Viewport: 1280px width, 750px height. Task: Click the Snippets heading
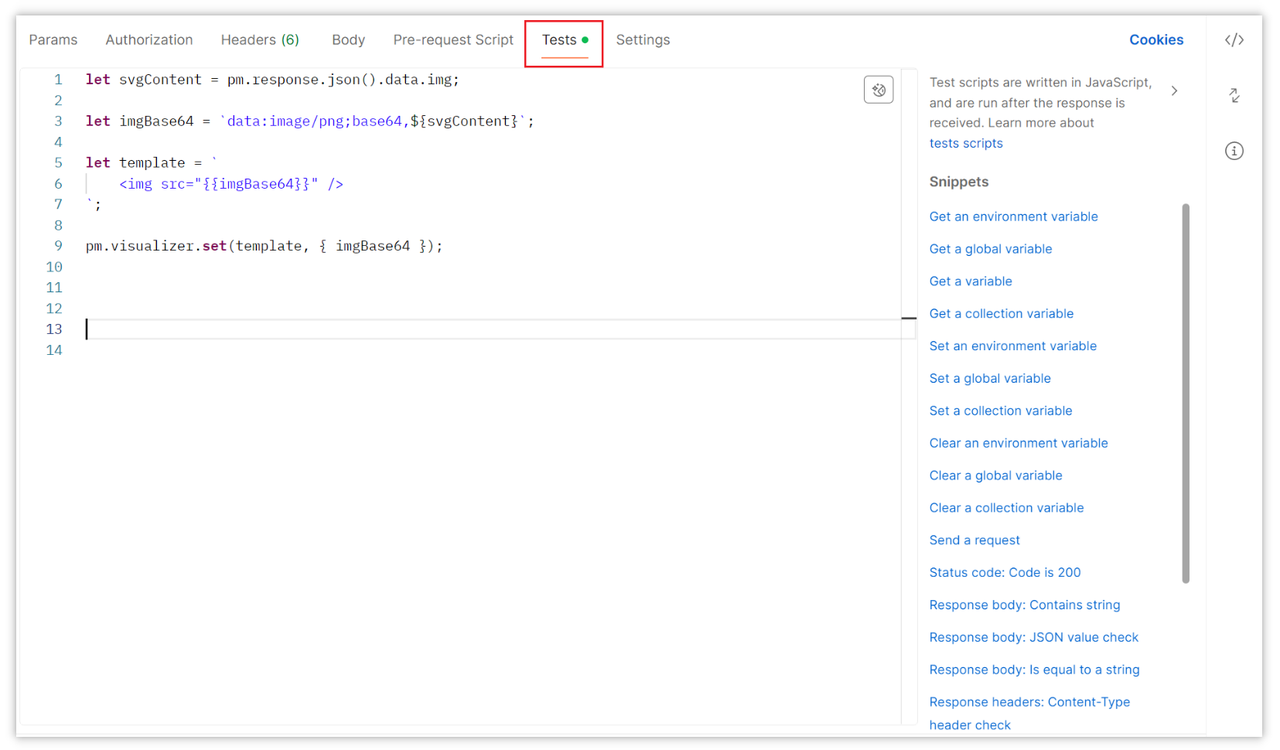pyautogui.click(x=959, y=182)
